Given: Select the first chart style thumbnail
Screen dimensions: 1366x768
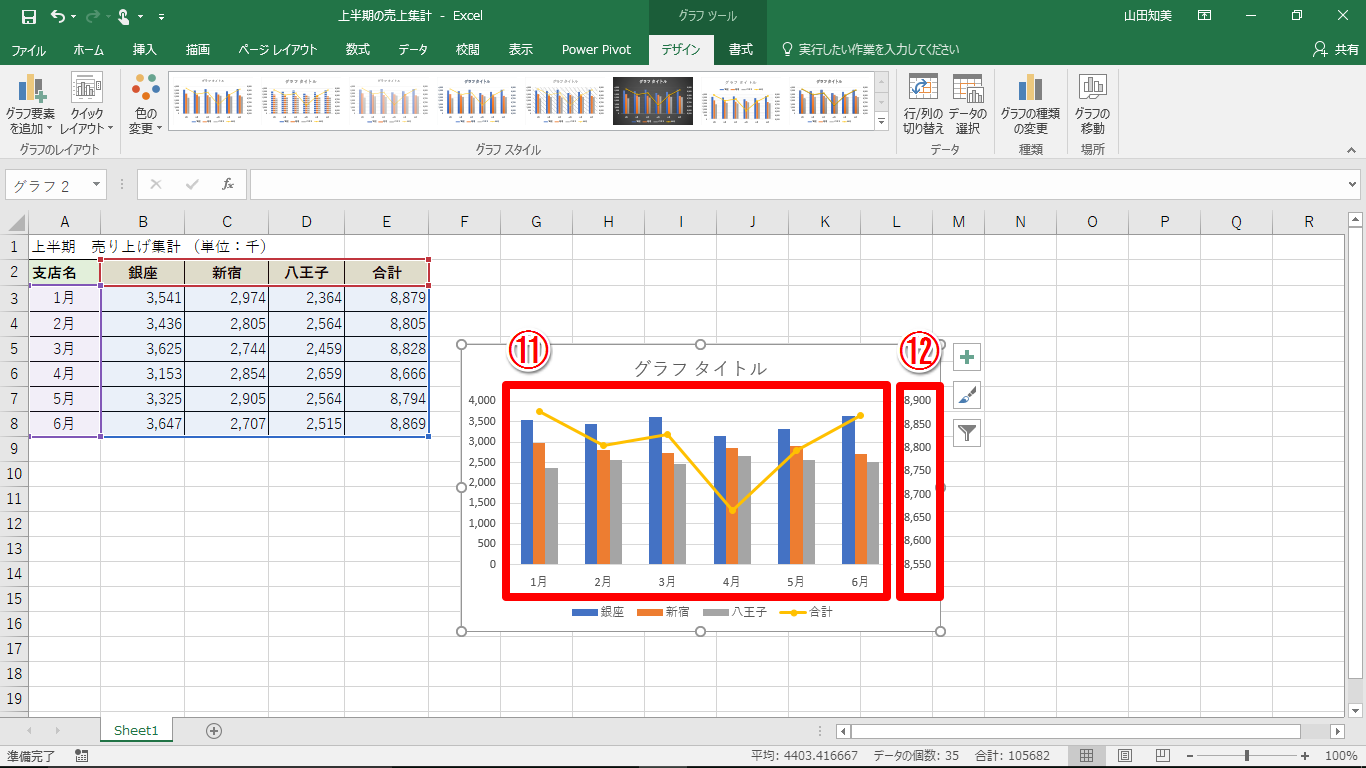Looking at the screenshot, I should [x=211, y=101].
